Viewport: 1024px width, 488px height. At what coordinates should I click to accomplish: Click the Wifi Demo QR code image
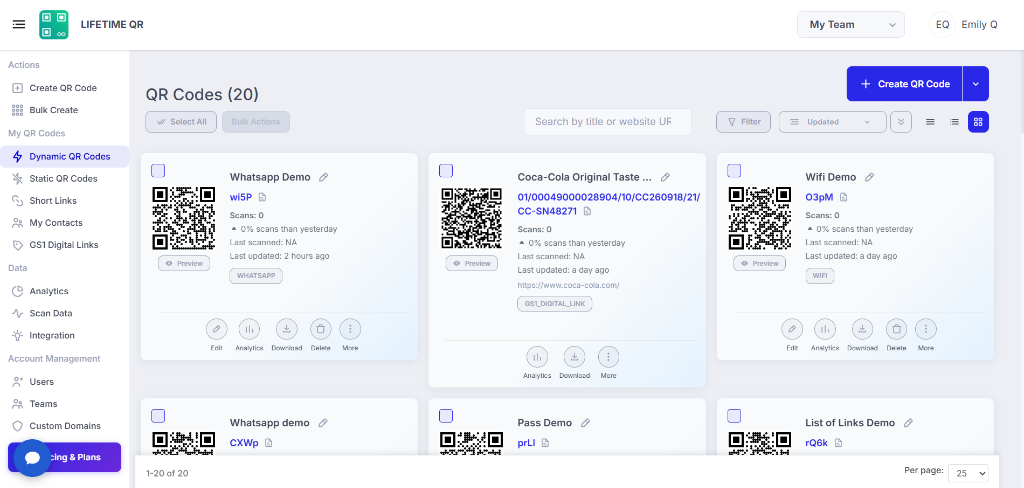pyautogui.click(x=760, y=218)
